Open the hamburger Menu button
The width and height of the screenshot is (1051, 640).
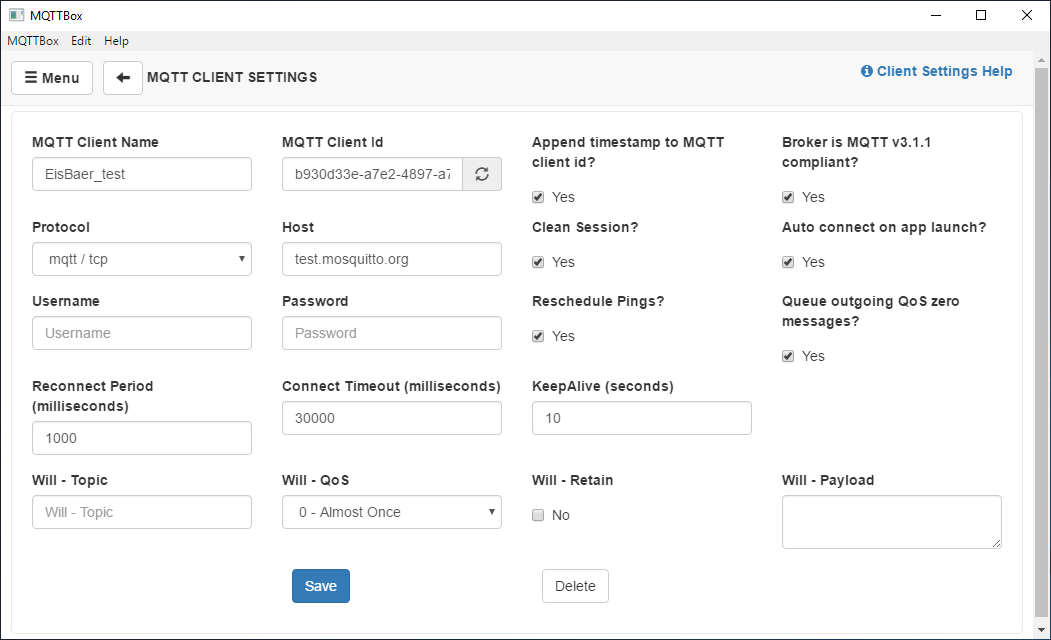[52, 78]
